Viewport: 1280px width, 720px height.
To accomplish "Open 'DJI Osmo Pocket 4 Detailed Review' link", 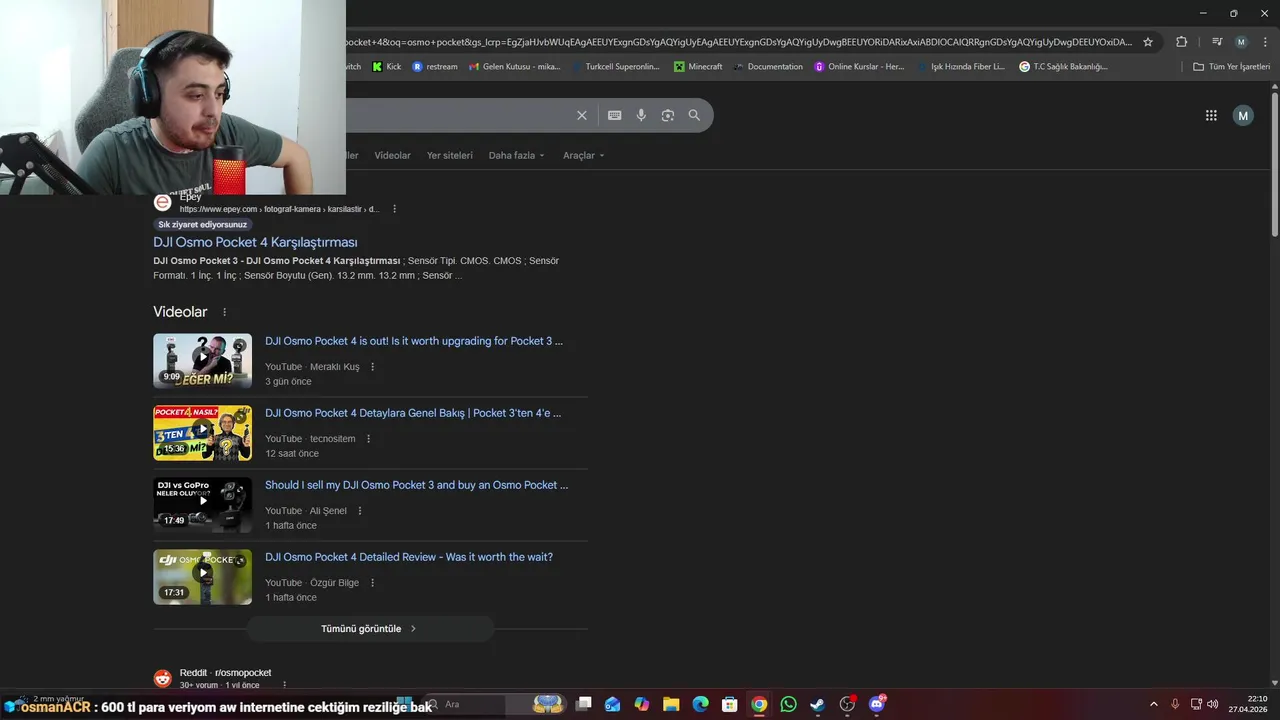I will click(409, 557).
